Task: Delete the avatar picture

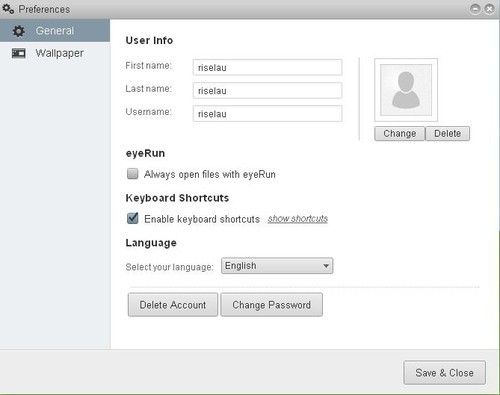Action: pos(447,134)
